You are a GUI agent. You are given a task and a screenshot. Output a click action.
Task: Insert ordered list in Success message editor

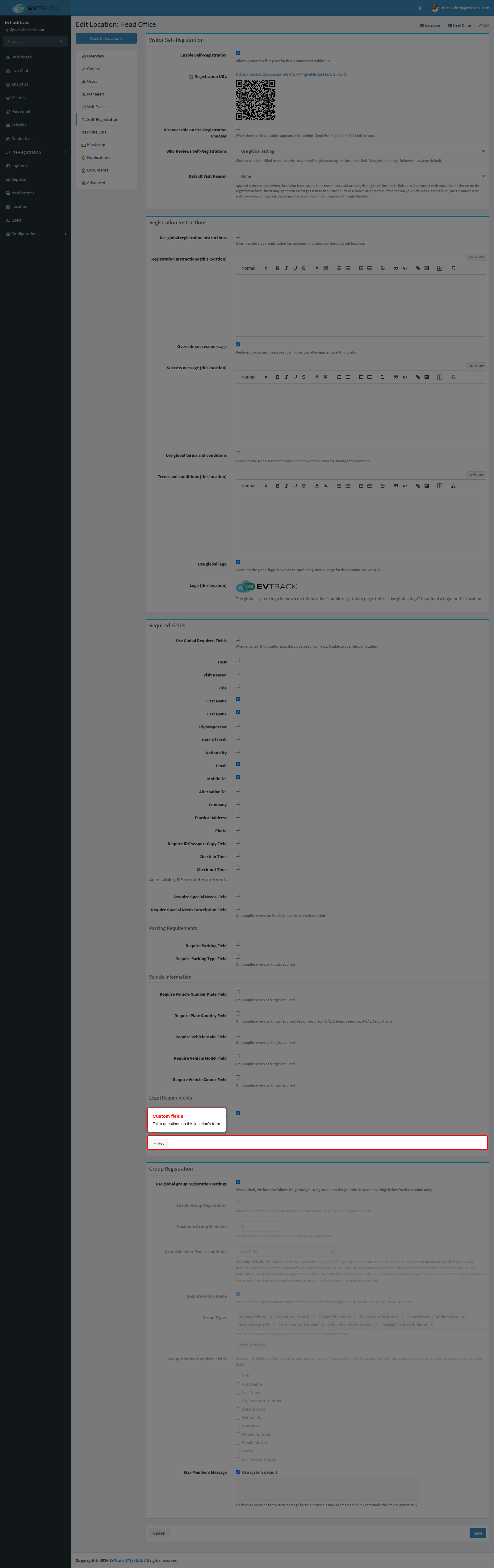tap(339, 377)
